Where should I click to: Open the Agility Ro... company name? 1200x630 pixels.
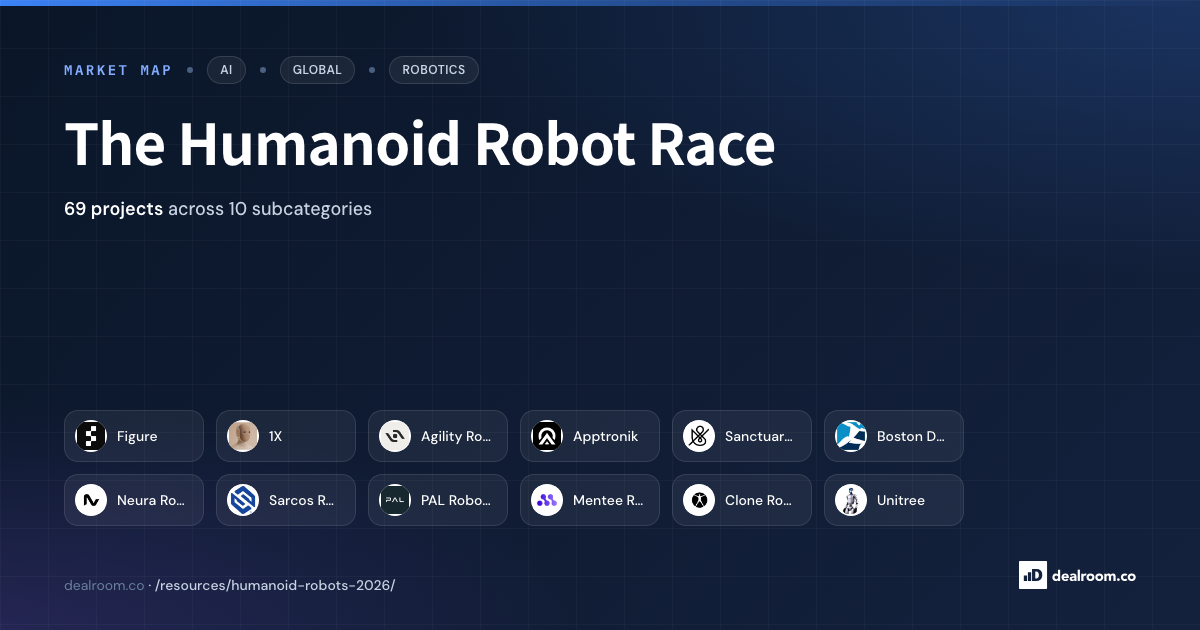pyautogui.click(x=457, y=437)
